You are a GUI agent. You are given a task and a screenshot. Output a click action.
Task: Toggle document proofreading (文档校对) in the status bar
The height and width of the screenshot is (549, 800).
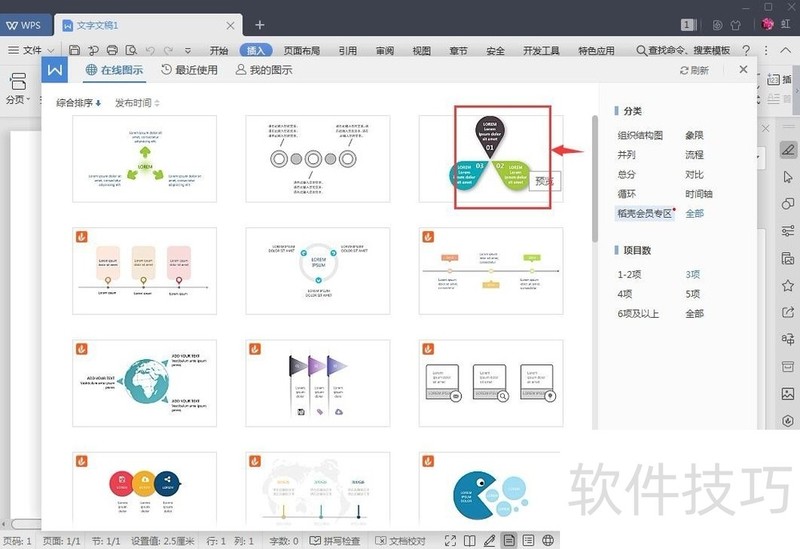pos(400,541)
